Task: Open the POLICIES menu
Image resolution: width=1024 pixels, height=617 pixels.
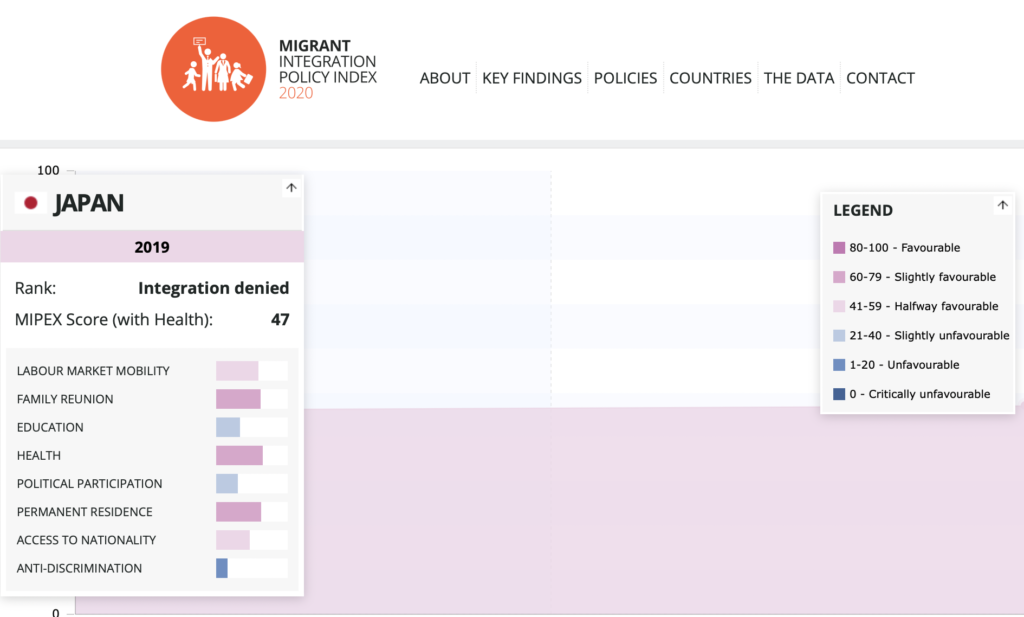Action: (625, 78)
